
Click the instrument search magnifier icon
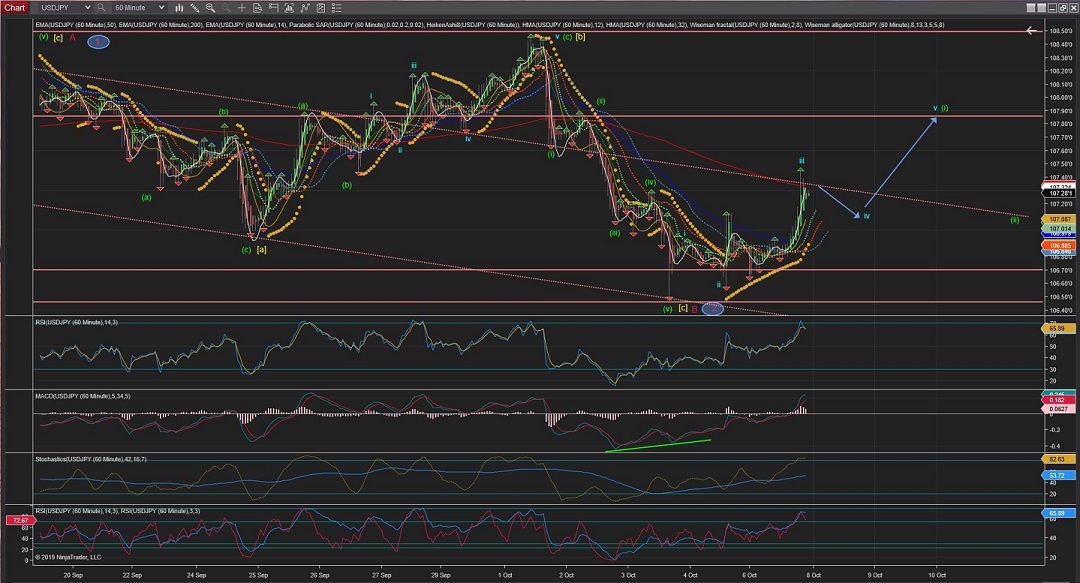101,8
